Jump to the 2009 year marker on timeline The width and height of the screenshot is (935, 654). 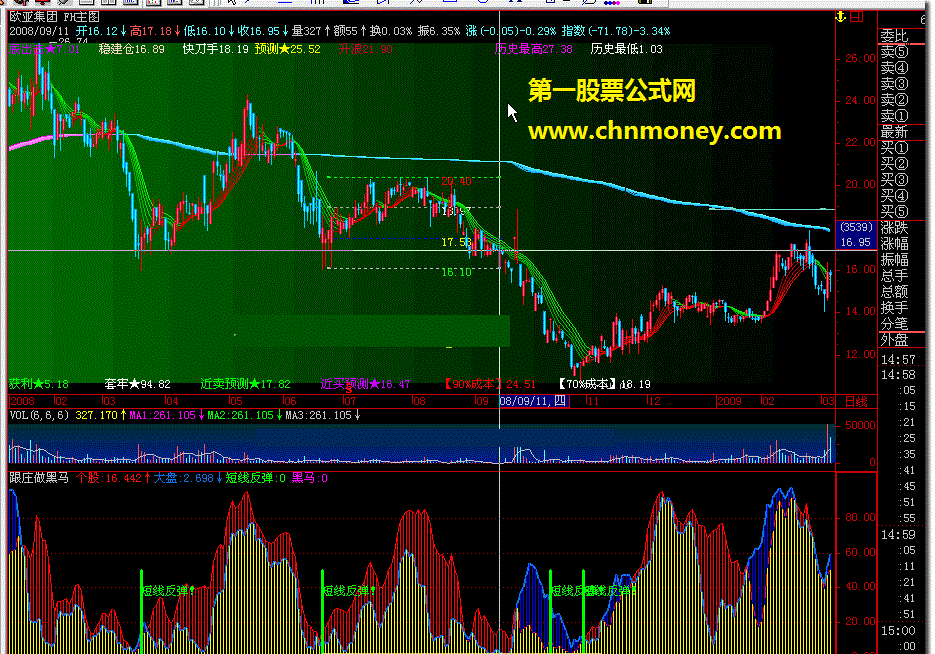click(x=730, y=401)
